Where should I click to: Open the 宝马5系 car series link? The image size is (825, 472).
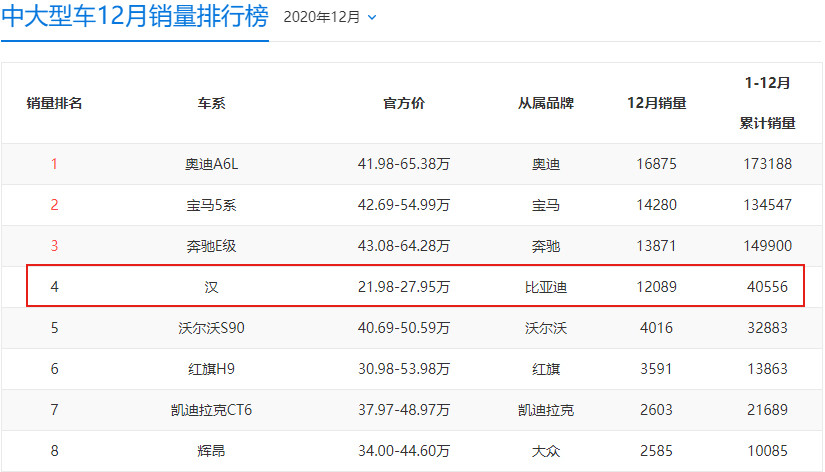click(212, 205)
